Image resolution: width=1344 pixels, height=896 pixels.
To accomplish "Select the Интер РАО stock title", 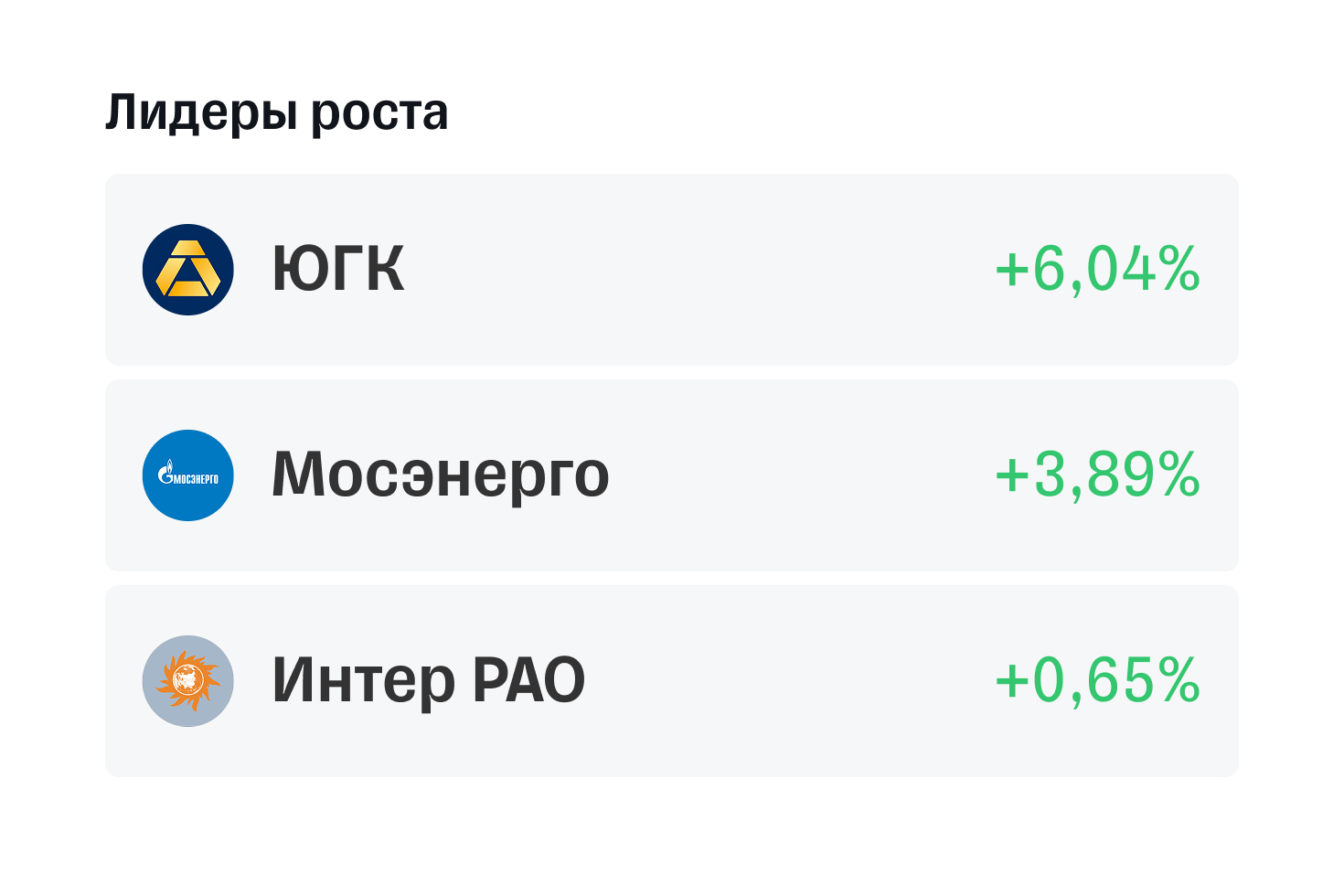I will [428, 681].
